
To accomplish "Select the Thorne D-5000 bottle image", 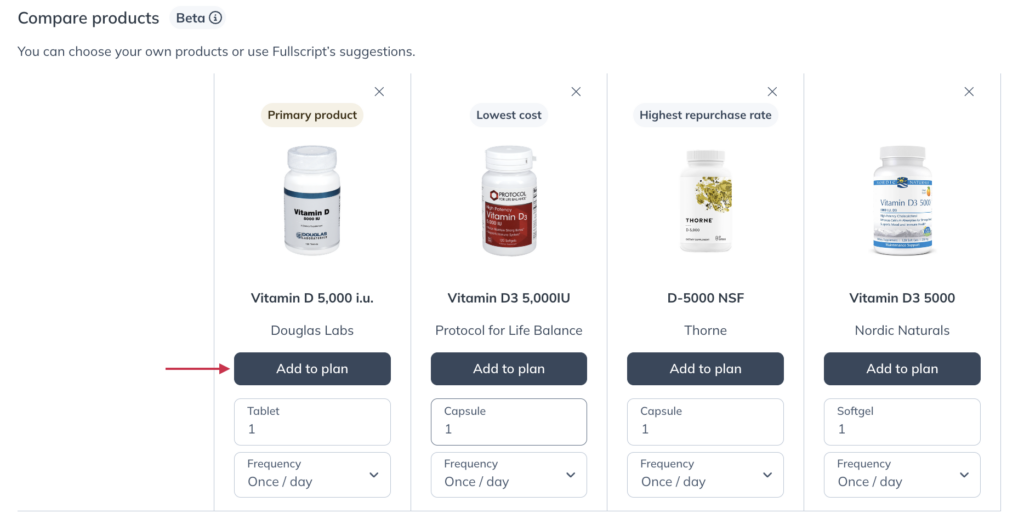I will coord(706,200).
